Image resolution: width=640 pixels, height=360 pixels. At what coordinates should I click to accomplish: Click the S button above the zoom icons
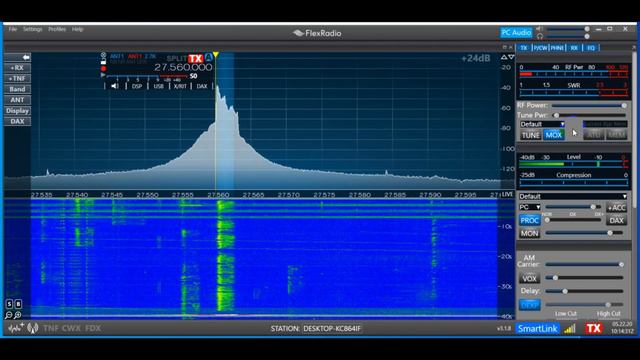(x=9, y=304)
